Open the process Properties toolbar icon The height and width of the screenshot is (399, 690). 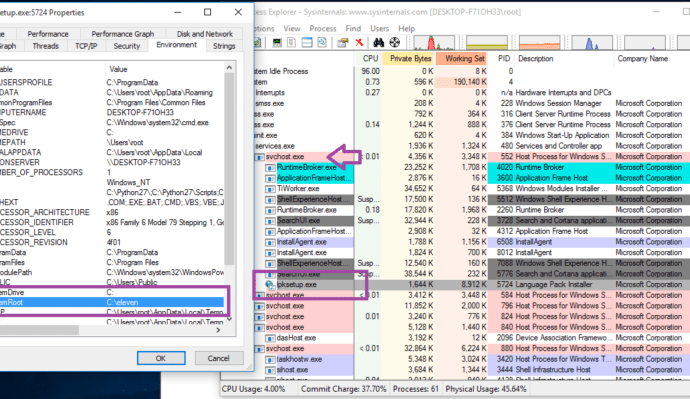[343, 42]
